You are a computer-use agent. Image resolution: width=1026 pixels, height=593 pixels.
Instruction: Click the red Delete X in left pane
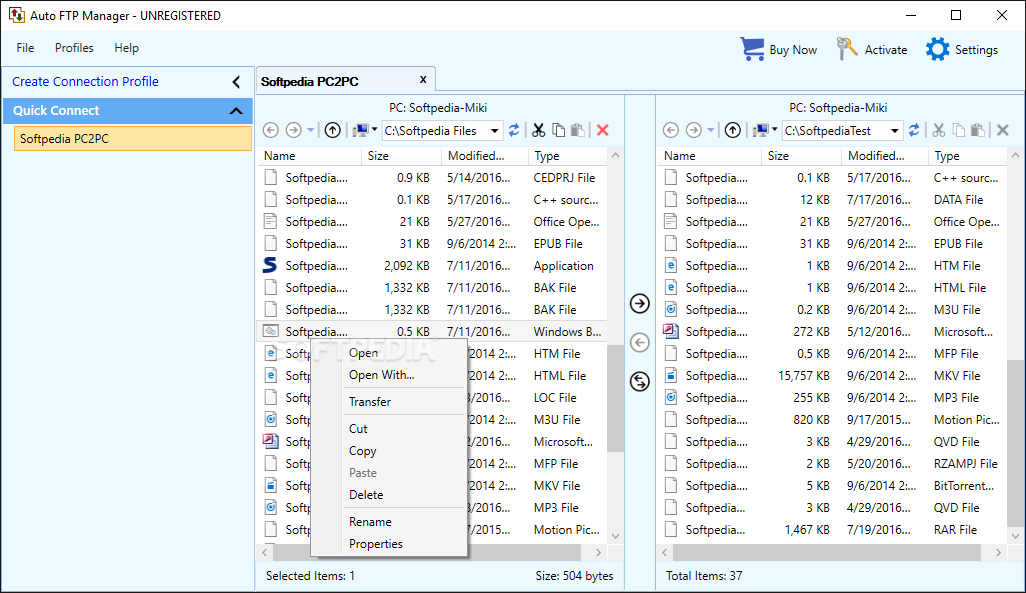[x=603, y=130]
